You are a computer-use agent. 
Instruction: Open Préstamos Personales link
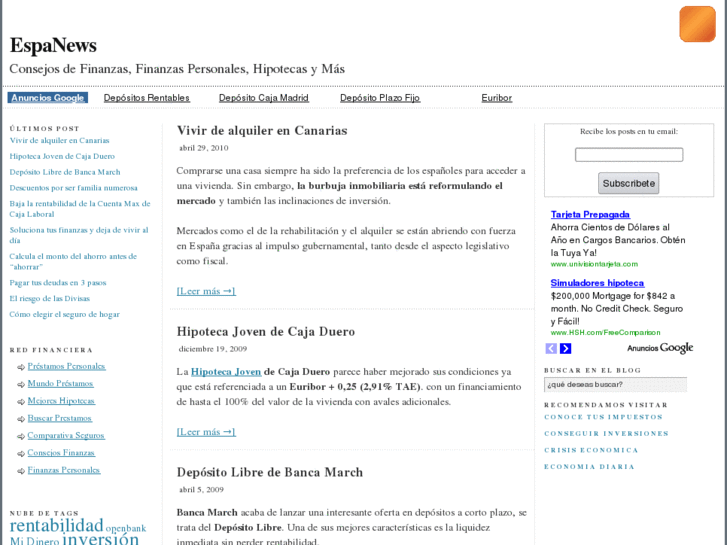coord(66,366)
